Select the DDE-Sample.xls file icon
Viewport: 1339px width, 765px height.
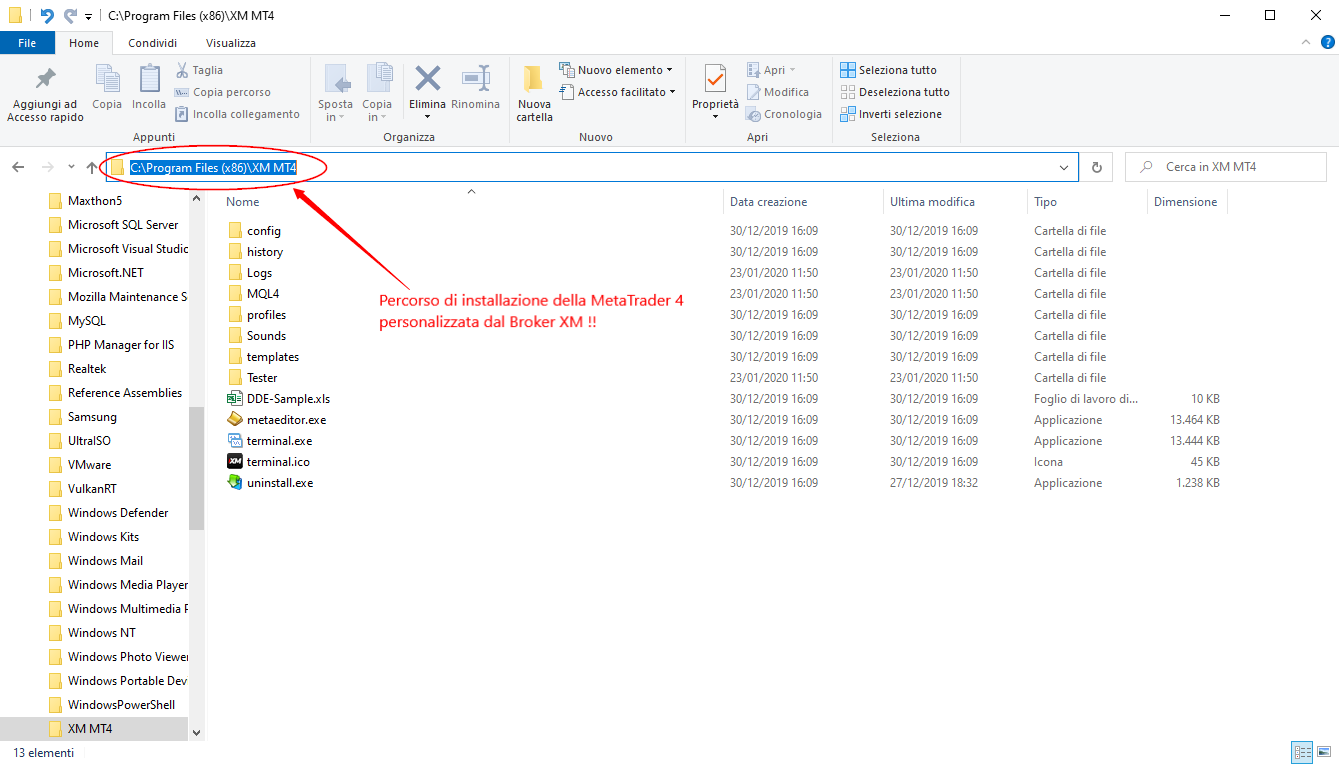235,399
